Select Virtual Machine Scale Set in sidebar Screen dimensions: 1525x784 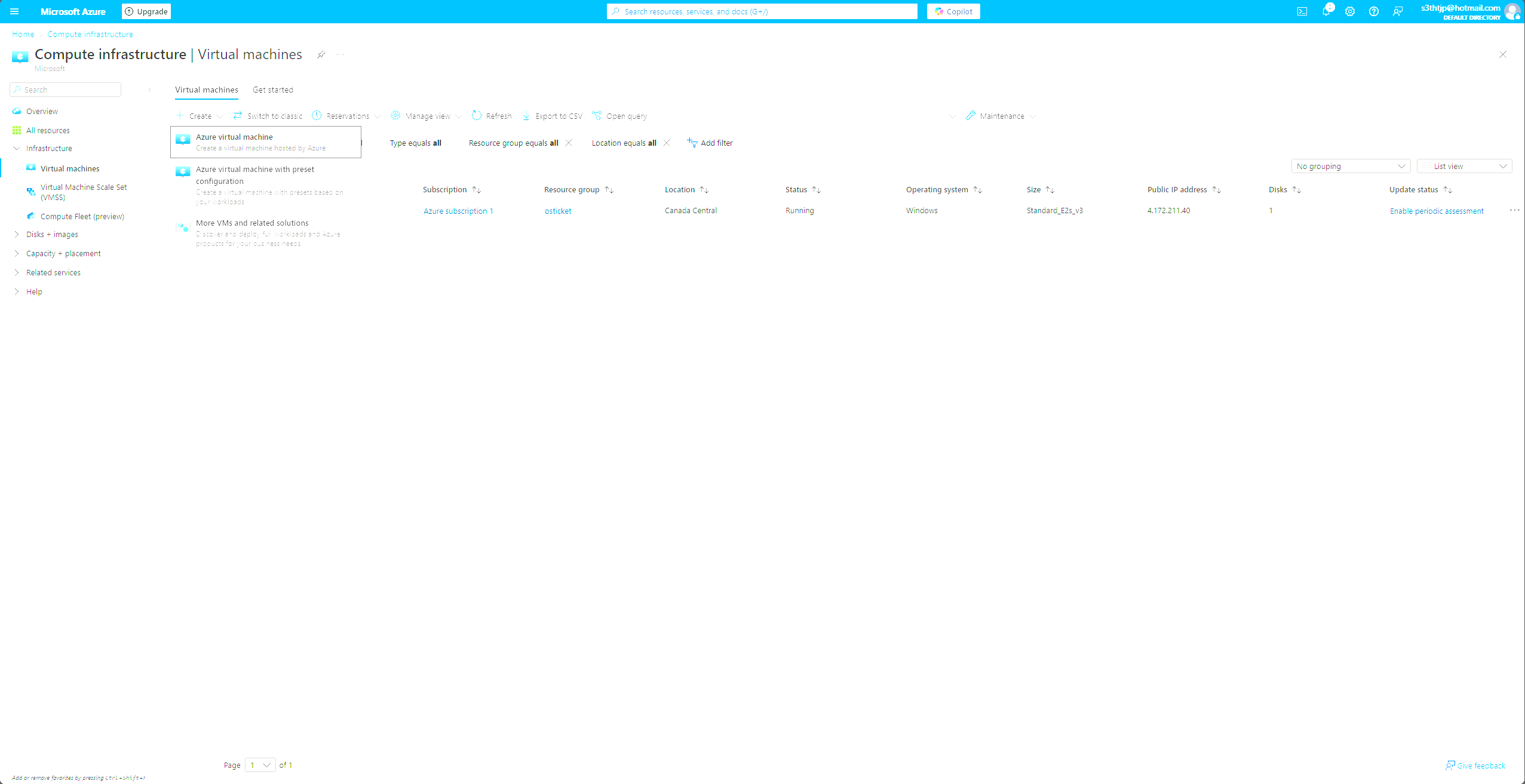(x=83, y=192)
